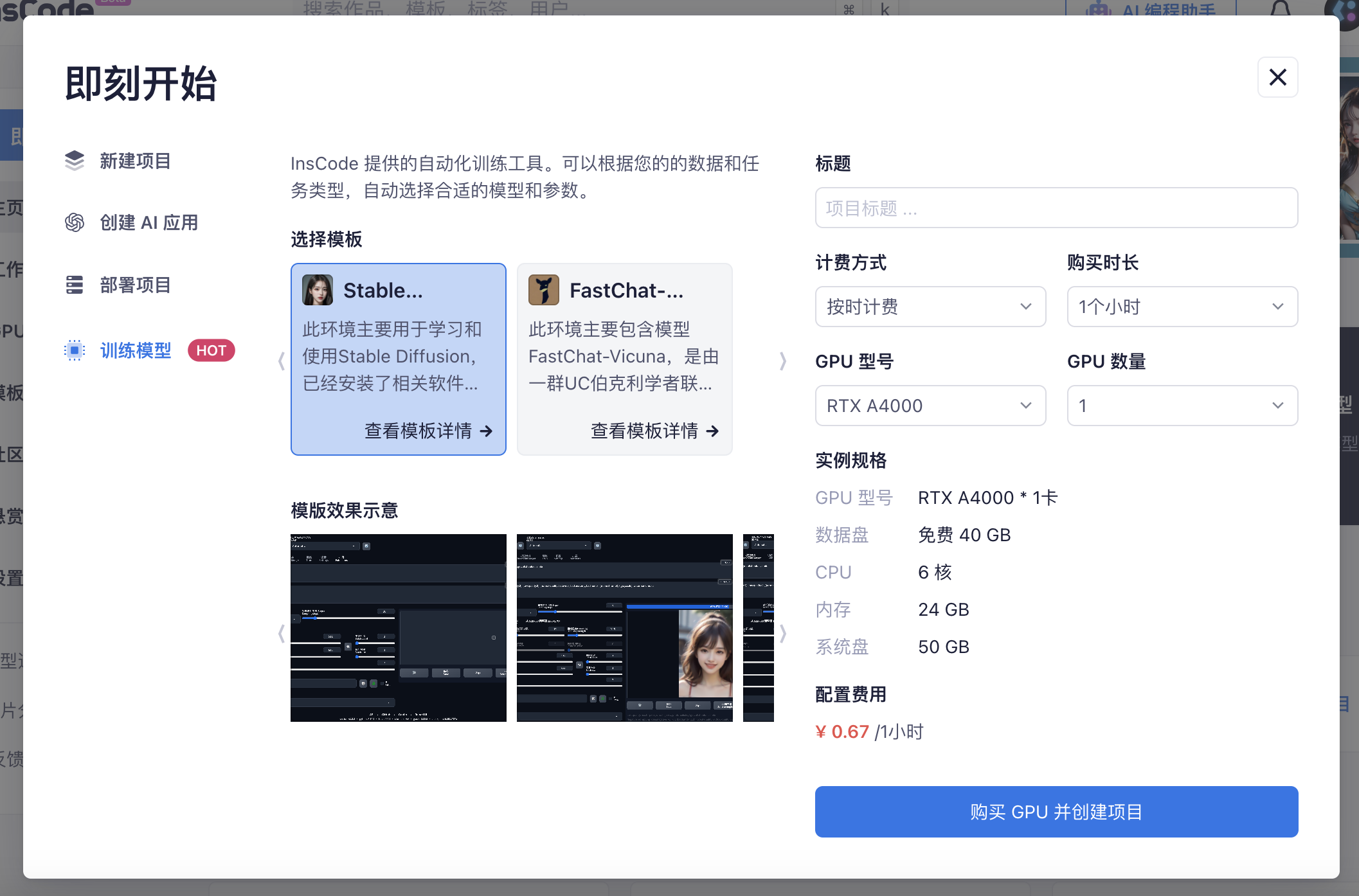
Task: Open the first template preview thumbnail
Action: (399, 628)
